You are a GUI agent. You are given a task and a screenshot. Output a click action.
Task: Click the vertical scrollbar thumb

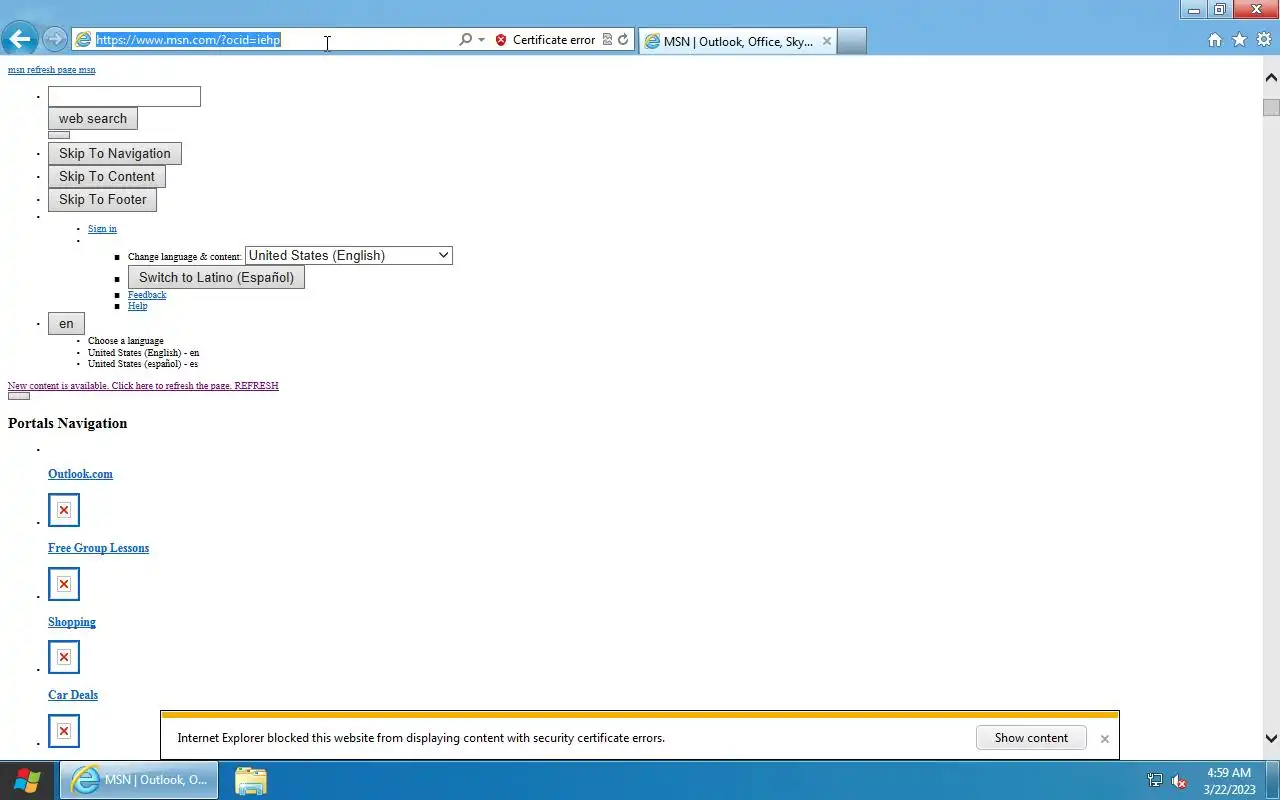(x=1271, y=108)
